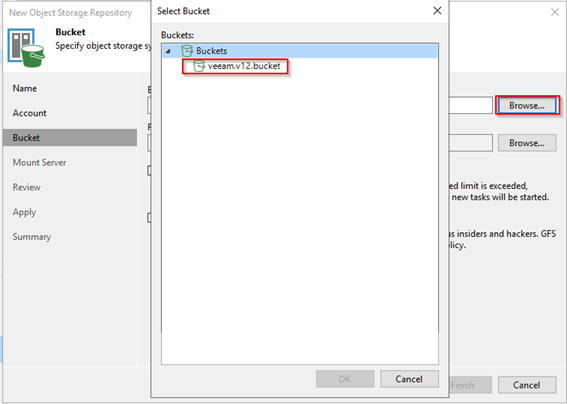Click the bucket name input field in wizard
This screenshot has height=404, width=567.
470,106
